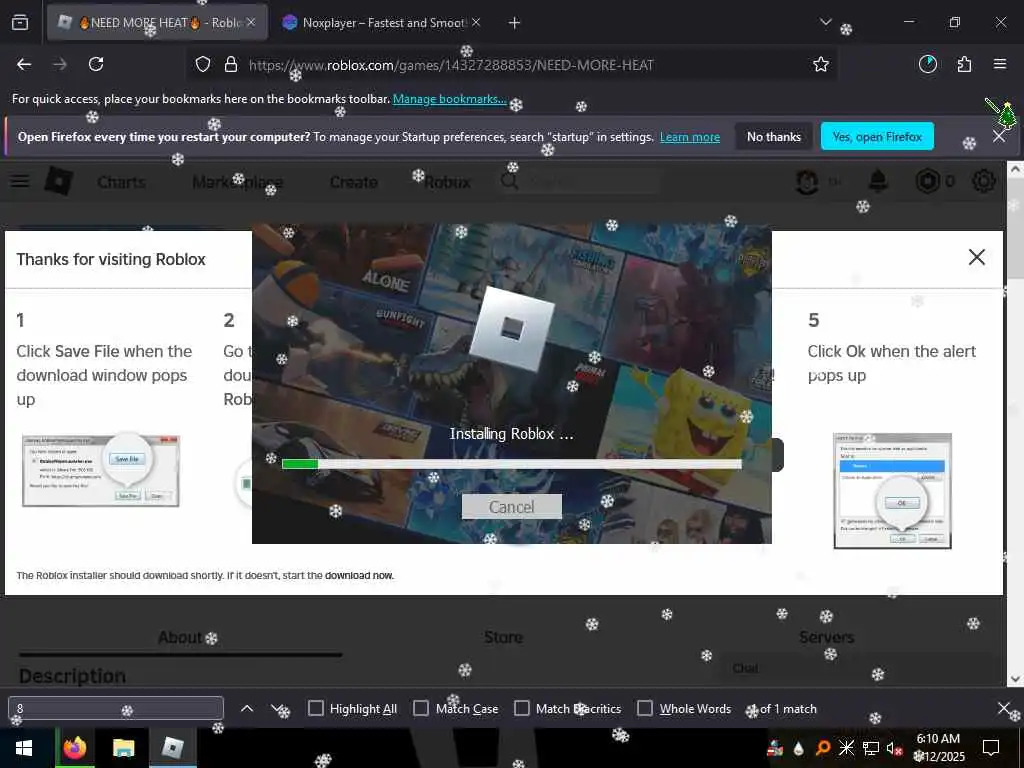Open the Firefox application hamburger menu

1000,64
